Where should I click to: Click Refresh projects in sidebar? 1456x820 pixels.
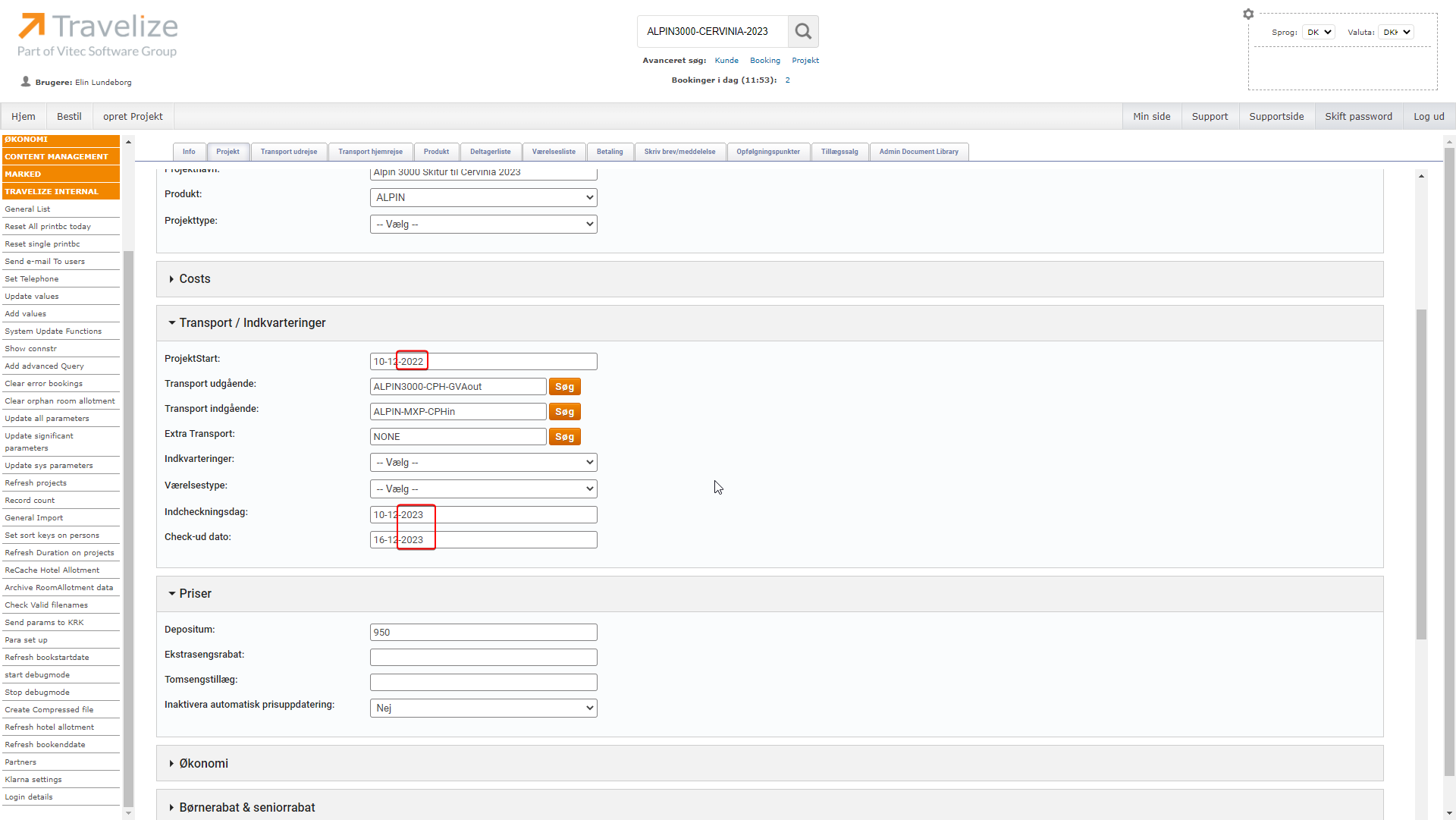tap(36, 483)
